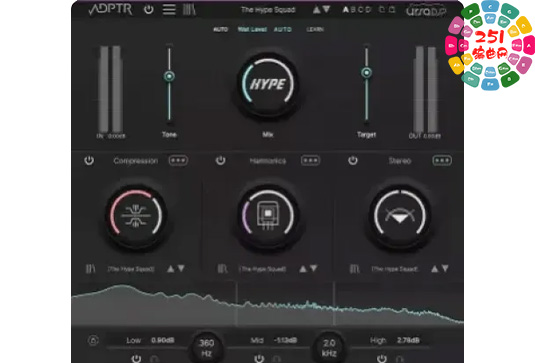The width and height of the screenshot is (535, 363).
Task: Solo the High band with headphone icon
Action: coord(399,359)
